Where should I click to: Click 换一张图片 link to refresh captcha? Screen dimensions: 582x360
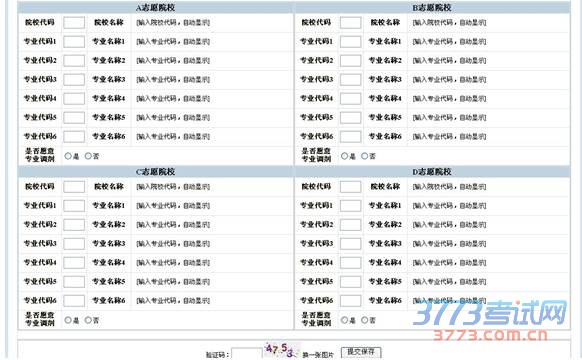[x=318, y=355]
